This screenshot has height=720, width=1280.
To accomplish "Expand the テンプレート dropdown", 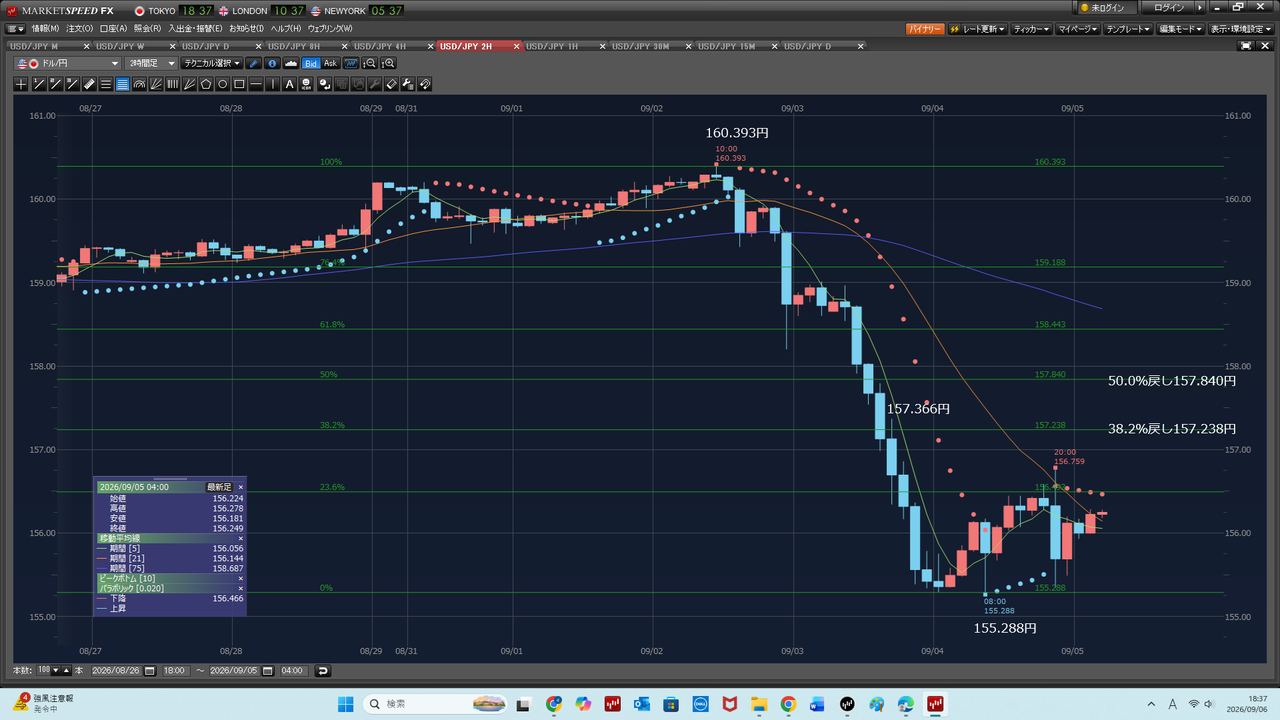I will click(x=1129, y=30).
